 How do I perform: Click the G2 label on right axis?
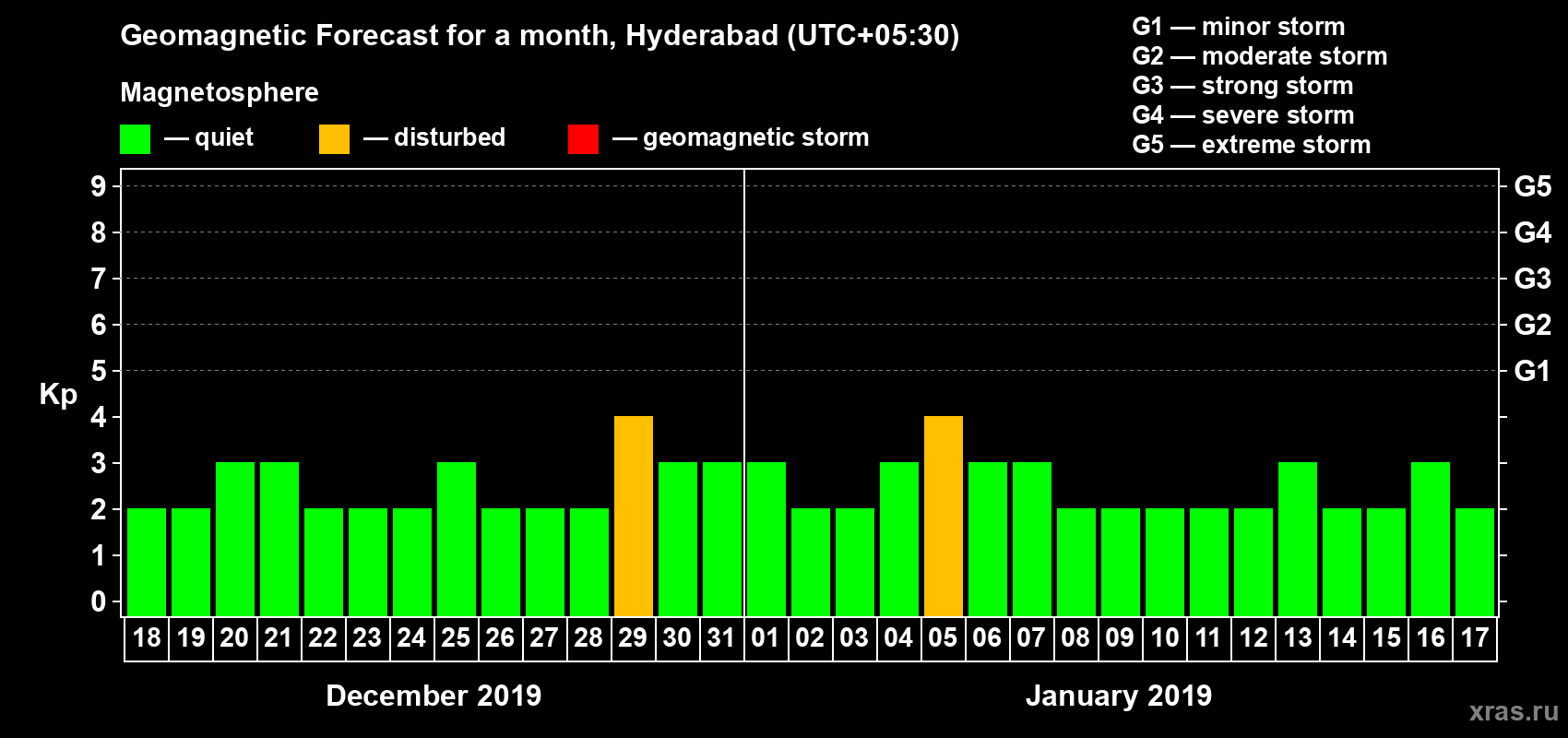coord(1533,325)
